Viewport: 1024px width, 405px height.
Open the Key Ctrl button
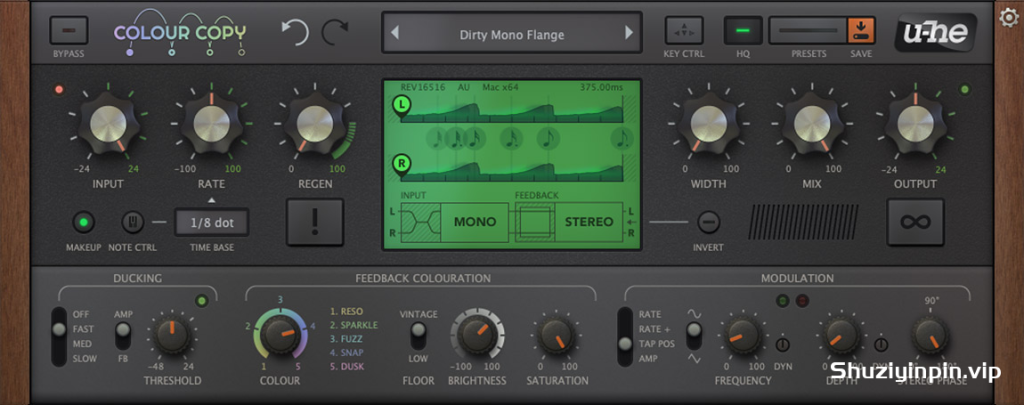pyautogui.click(x=684, y=30)
